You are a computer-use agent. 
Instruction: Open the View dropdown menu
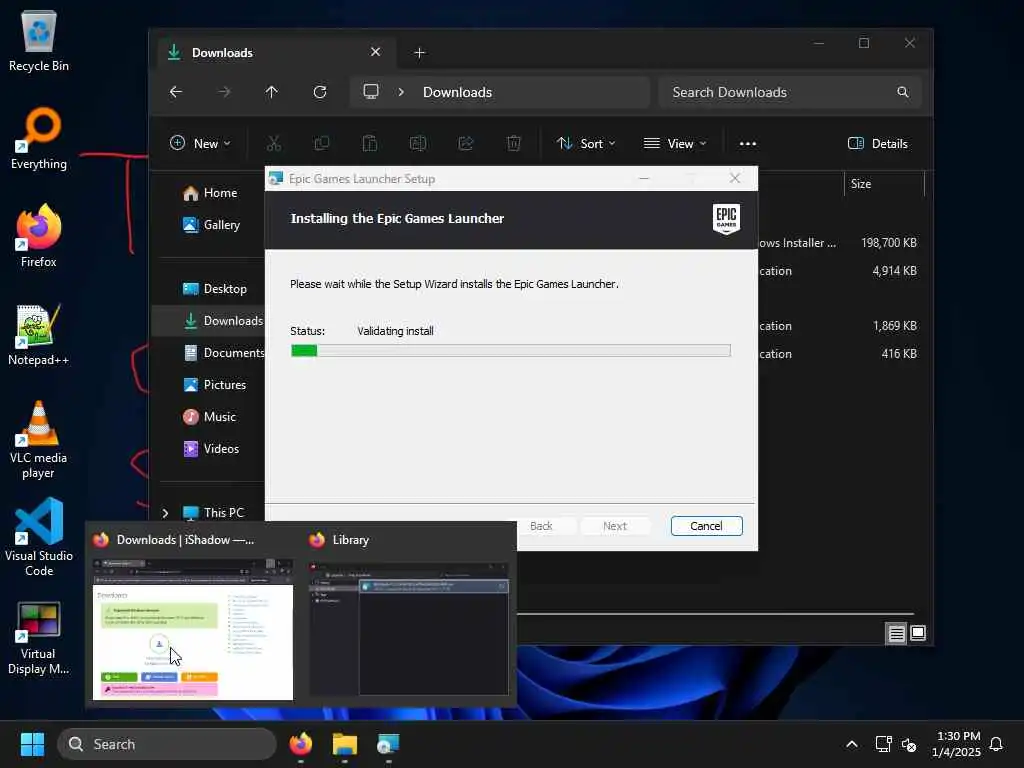click(675, 144)
